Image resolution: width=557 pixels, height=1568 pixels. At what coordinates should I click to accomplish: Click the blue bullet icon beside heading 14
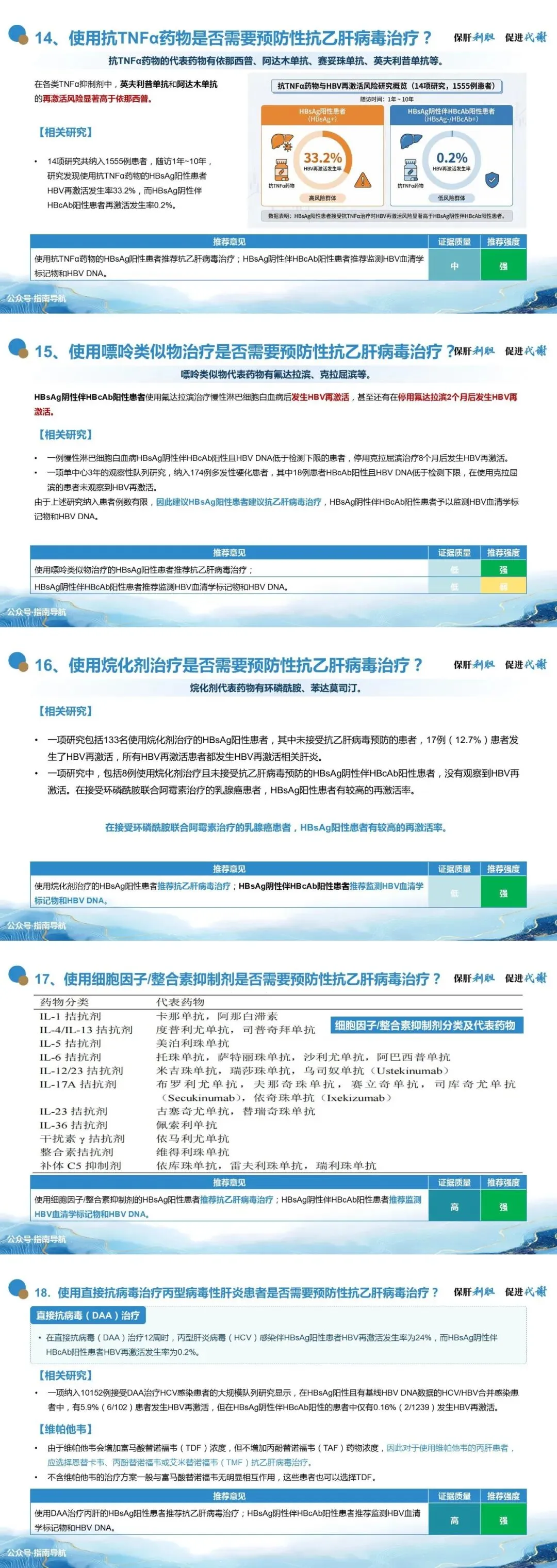click(x=18, y=35)
